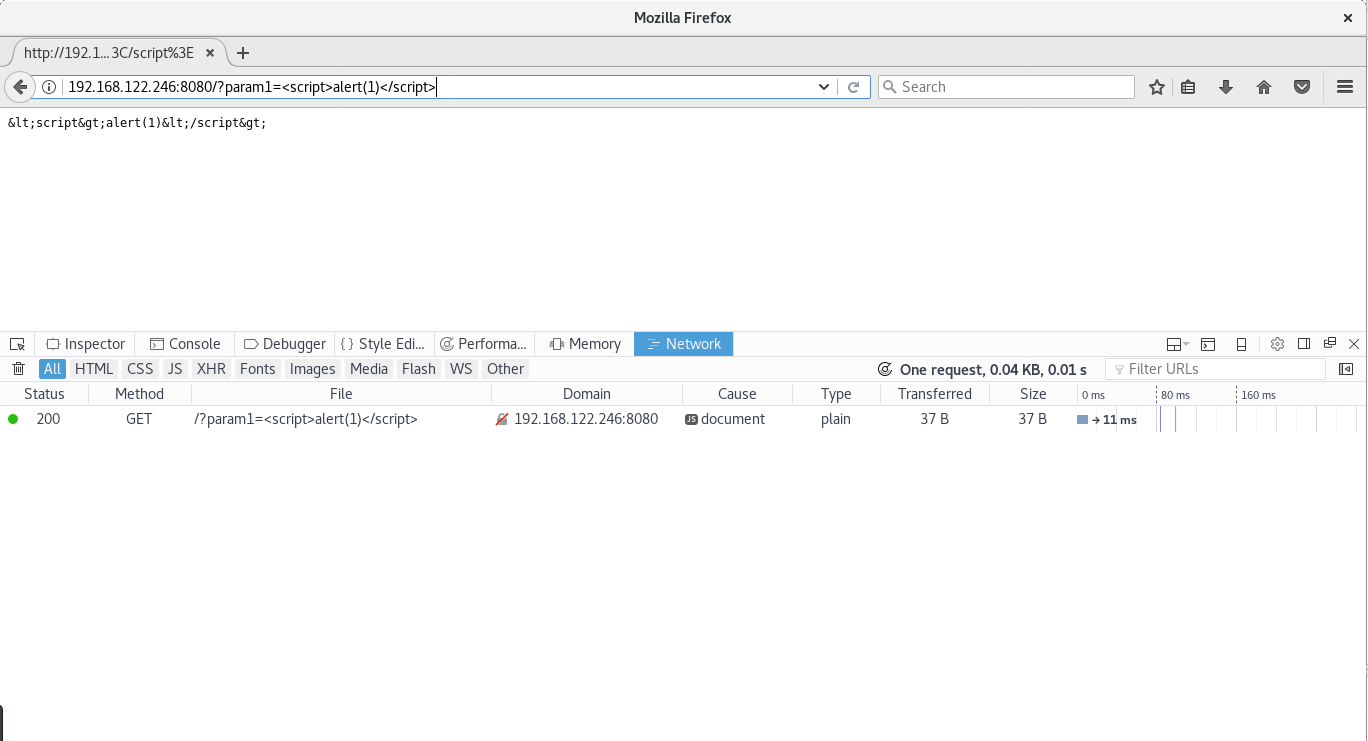Switch to the Console tab
1368x741 pixels.
point(185,344)
